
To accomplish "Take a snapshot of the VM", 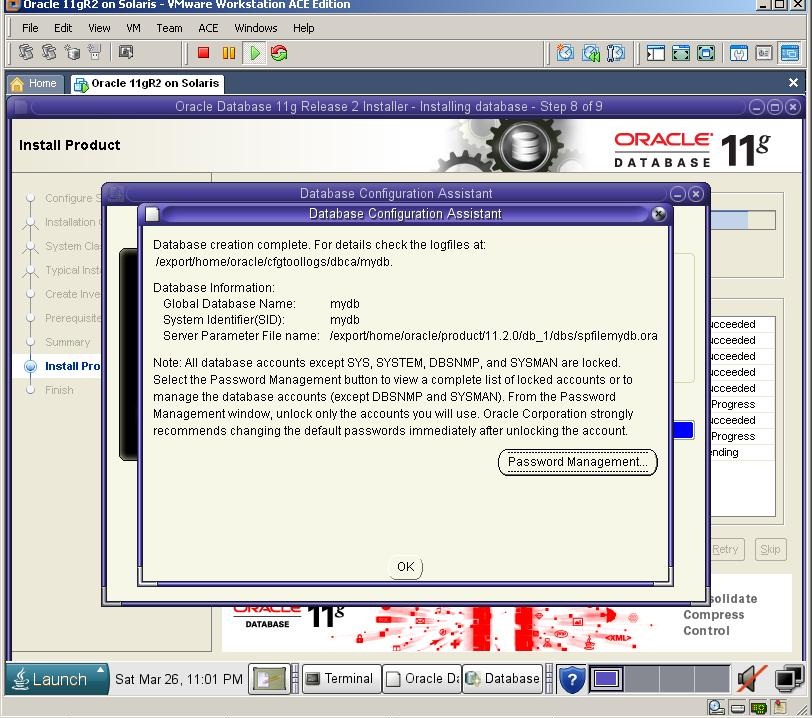I will [563, 53].
